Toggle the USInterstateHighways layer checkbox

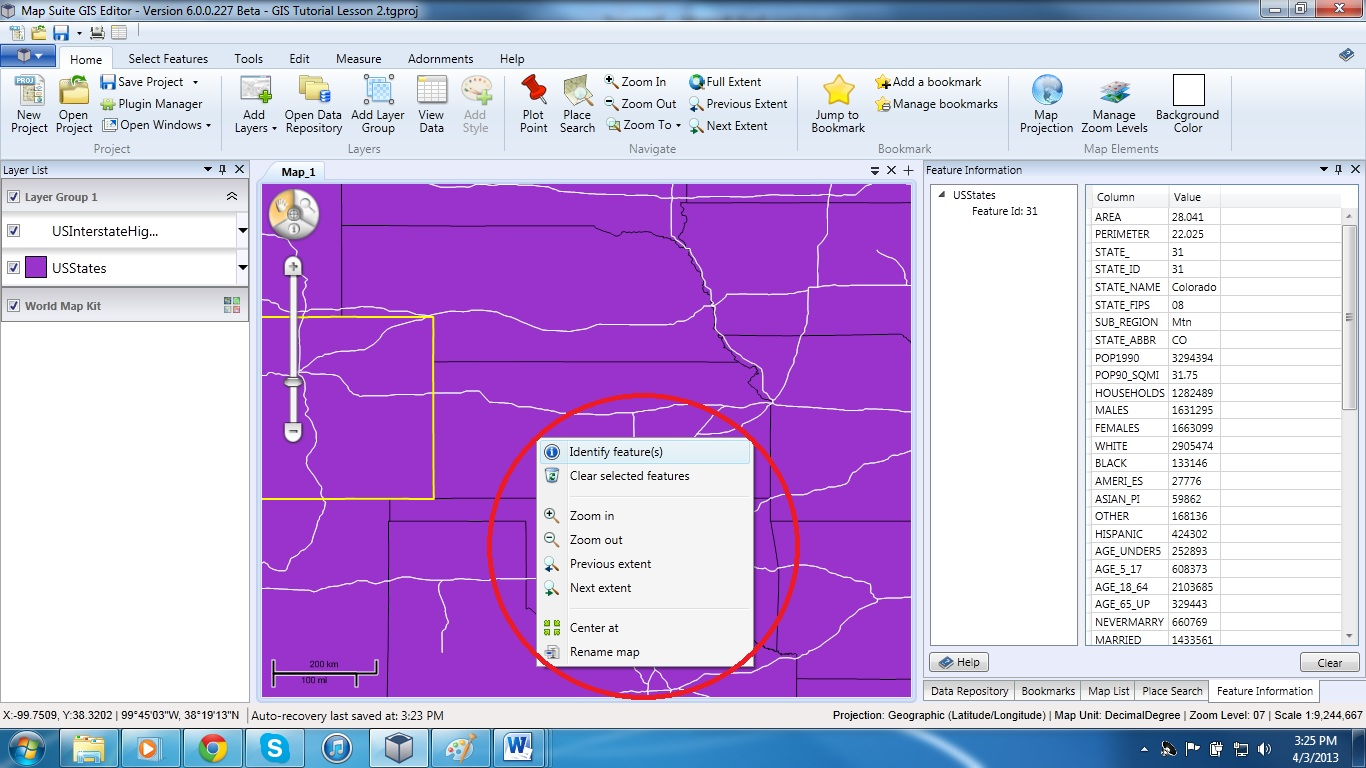click(x=14, y=231)
